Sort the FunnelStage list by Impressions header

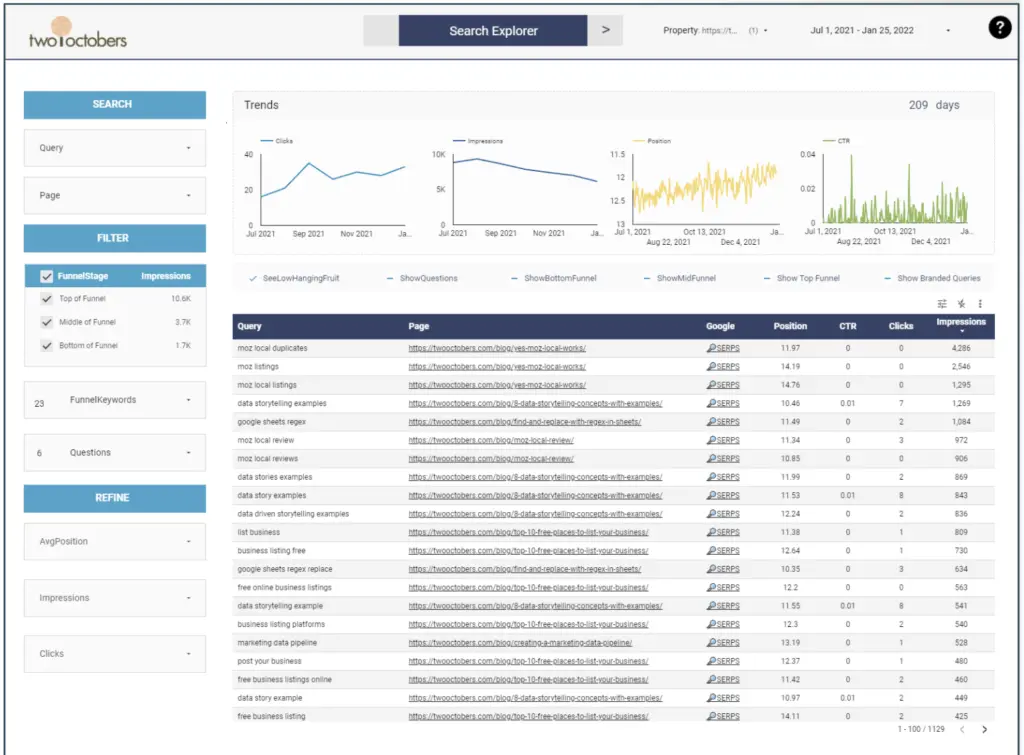pyautogui.click(x=166, y=276)
